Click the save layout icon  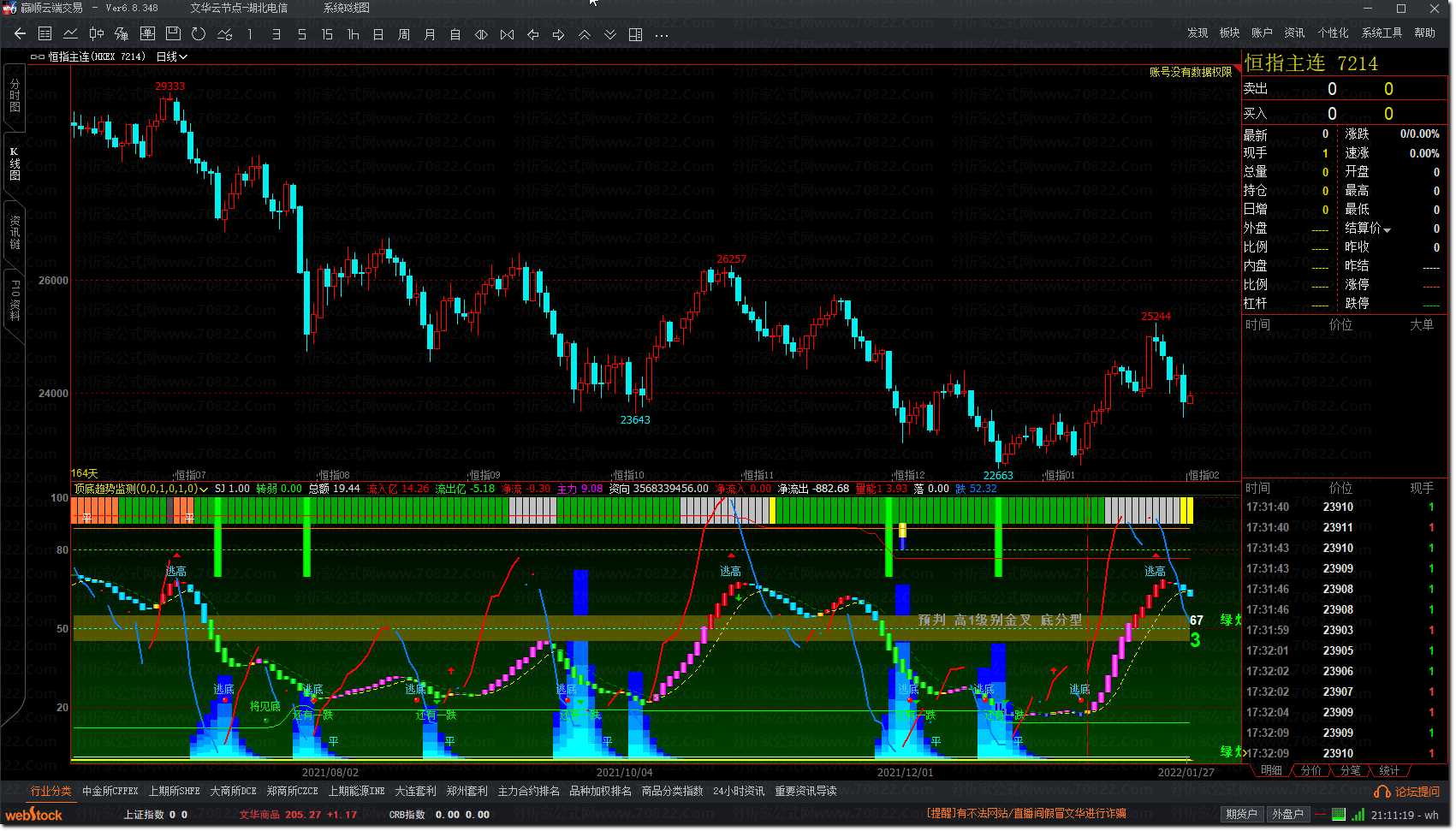(173, 34)
